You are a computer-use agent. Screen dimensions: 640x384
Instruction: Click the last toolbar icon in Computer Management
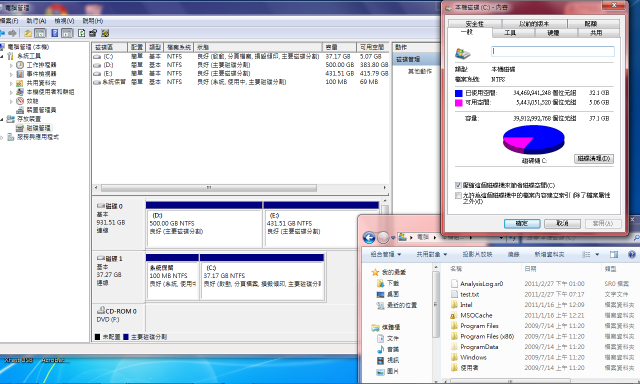(x=105, y=33)
